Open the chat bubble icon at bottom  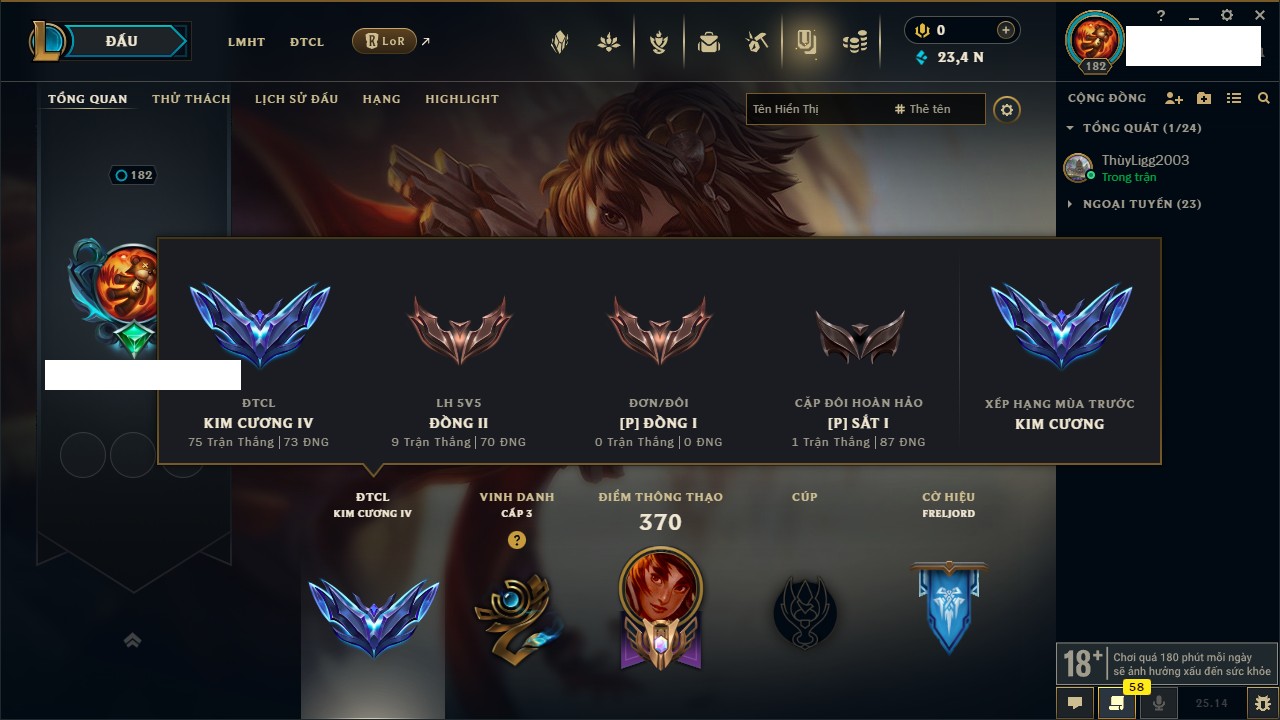pyautogui.click(x=1075, y=703)
